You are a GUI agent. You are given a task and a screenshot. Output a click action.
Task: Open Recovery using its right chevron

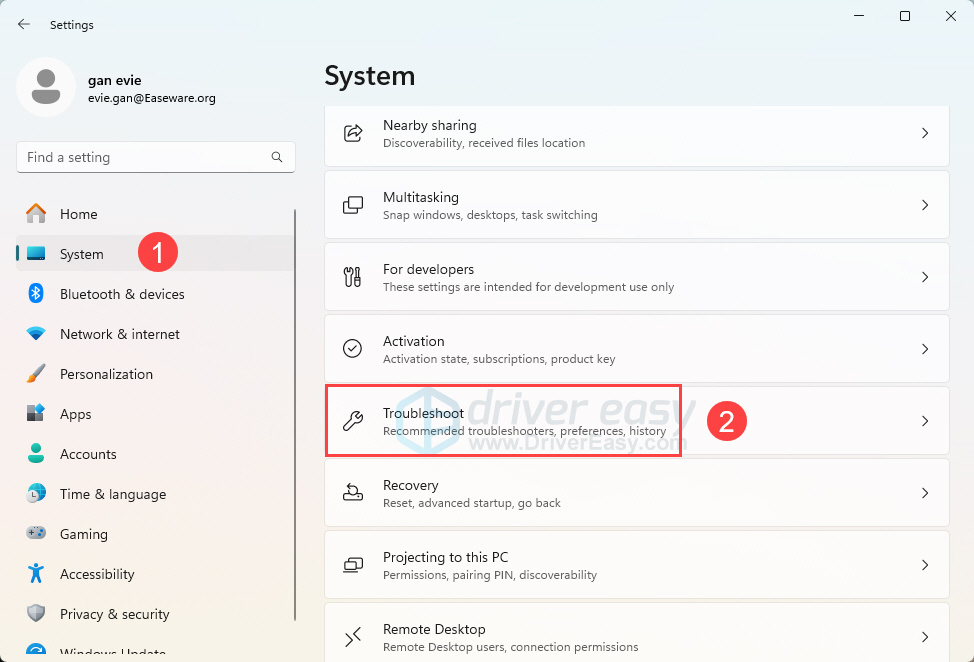tap(925, 493)
